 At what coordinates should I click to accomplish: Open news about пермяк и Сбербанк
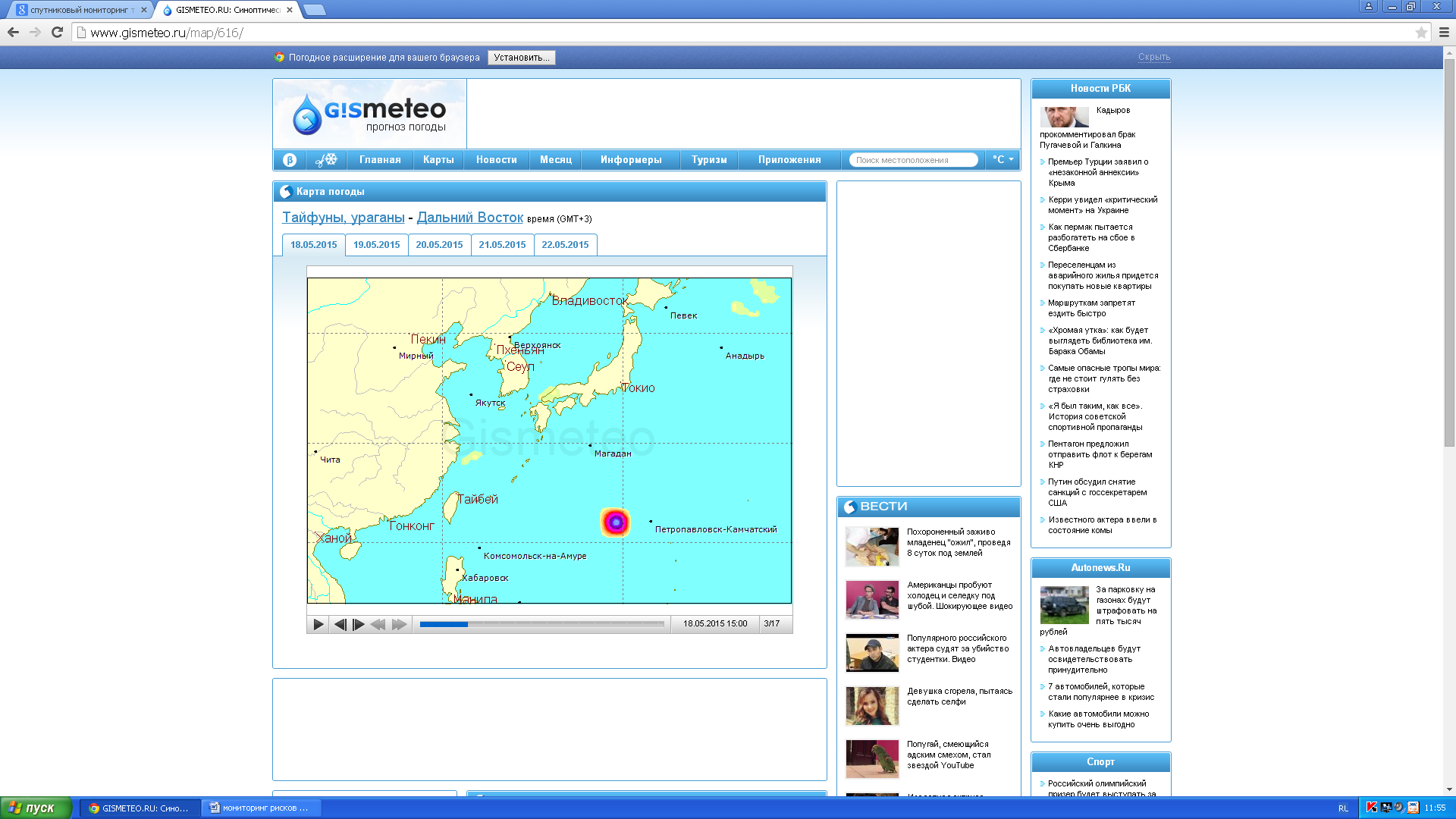click(1091, 237)
